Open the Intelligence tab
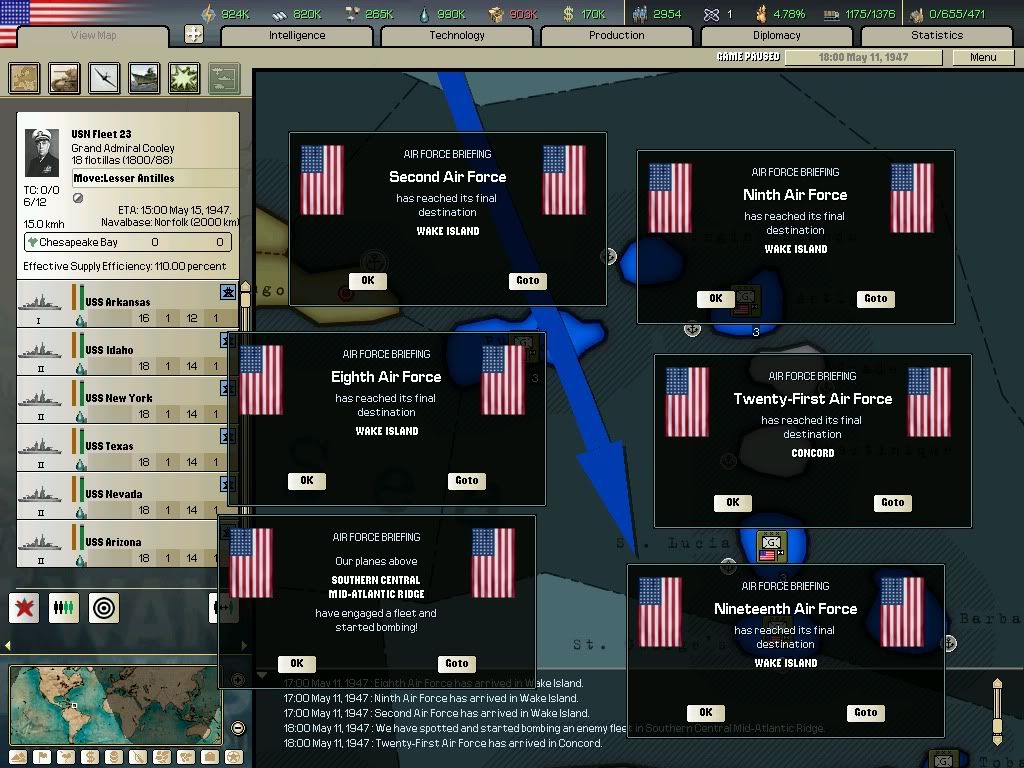Viewport: 1024px width, 768px height. (x=297, y=35)
